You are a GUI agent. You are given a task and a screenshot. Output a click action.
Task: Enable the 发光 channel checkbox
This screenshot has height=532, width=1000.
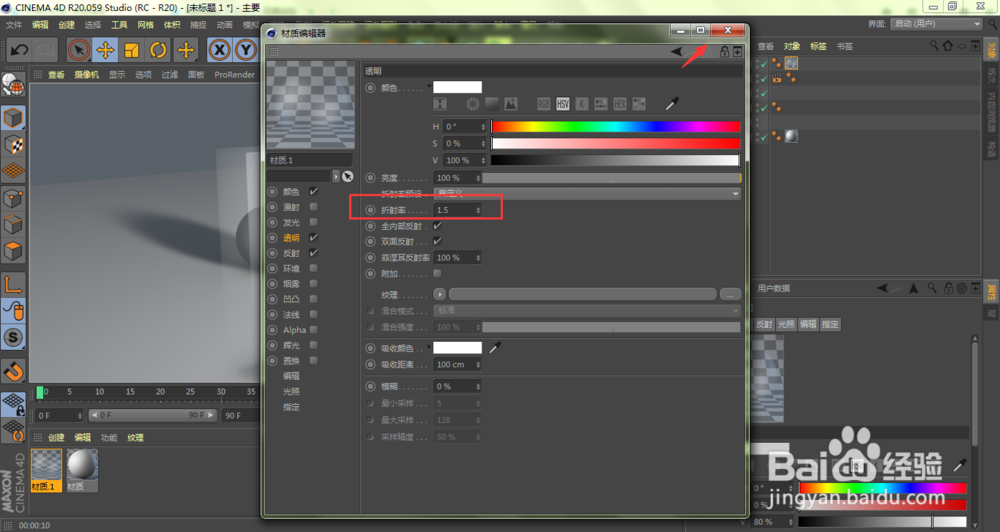coord(313,222)
